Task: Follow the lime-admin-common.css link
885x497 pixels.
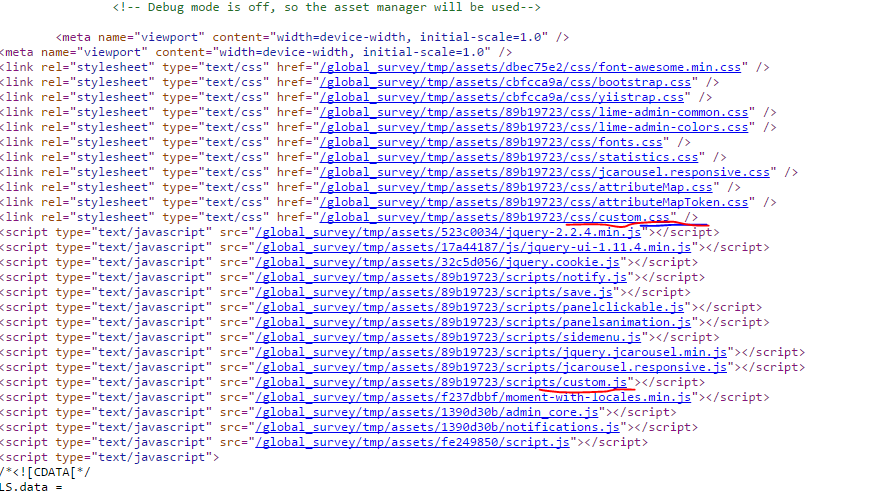Action: (533, 112)
